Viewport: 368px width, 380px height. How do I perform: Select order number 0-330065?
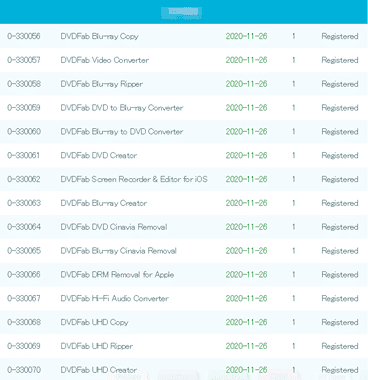click(x=24, y=251)
